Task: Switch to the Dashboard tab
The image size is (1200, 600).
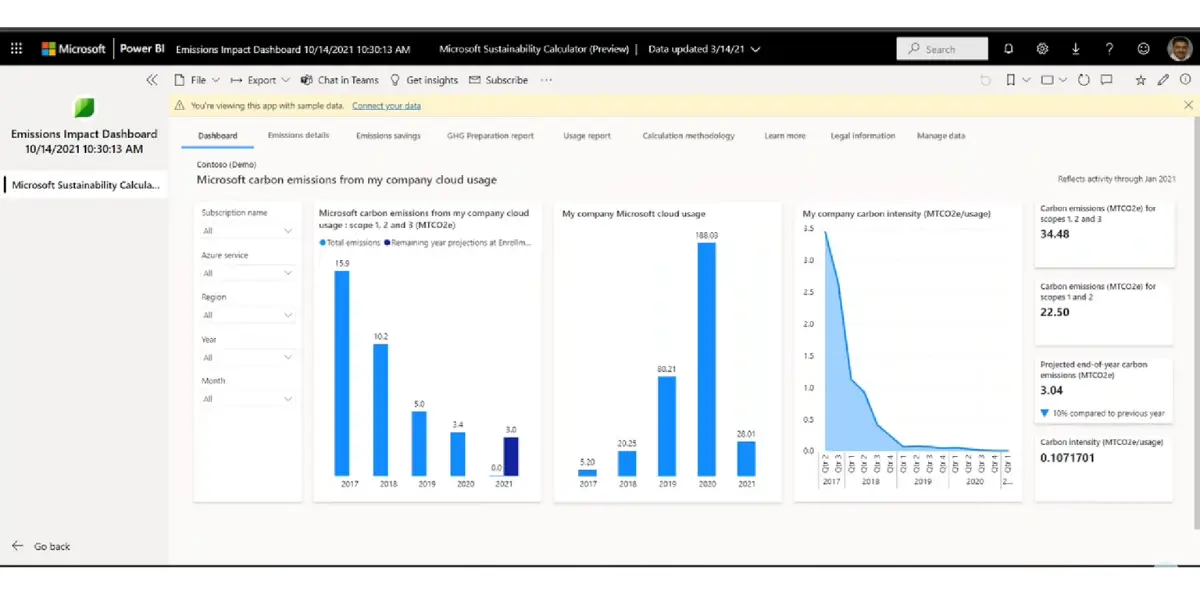Action: point(218,136)
